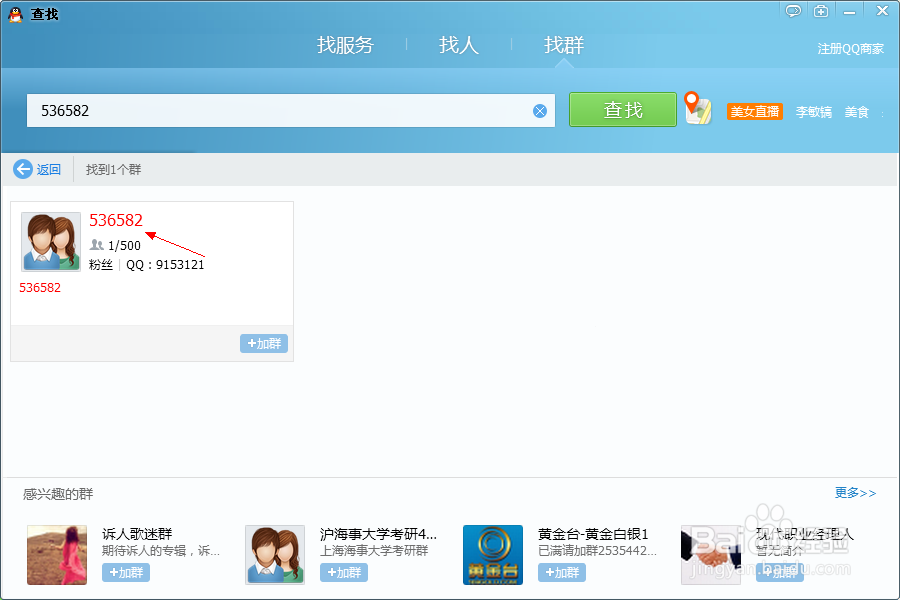The image size is (900, 600).
Task: Click the QQ penguin logo icon
Action: (x=15, y=14)
